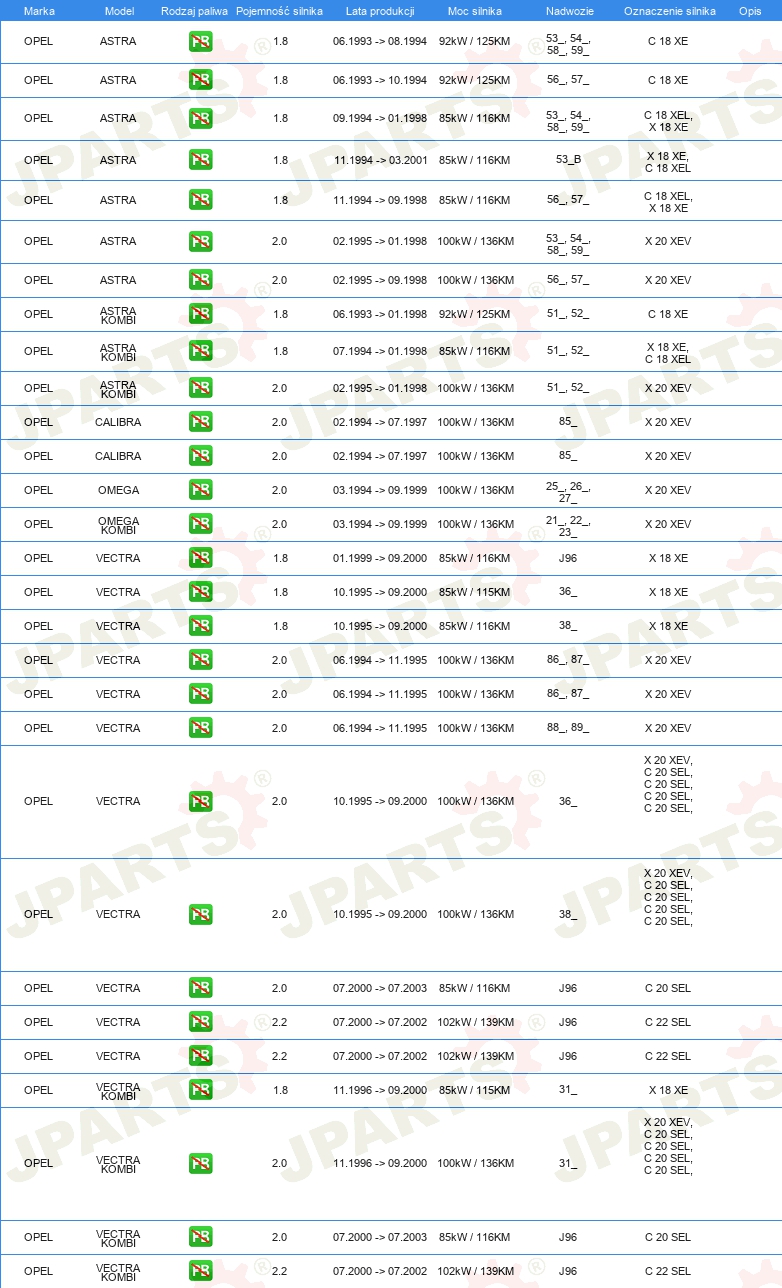782x1288 pixels.
Task: Select the date cell '01.1999 -> 09.2000'
Action: click(380, 558)
